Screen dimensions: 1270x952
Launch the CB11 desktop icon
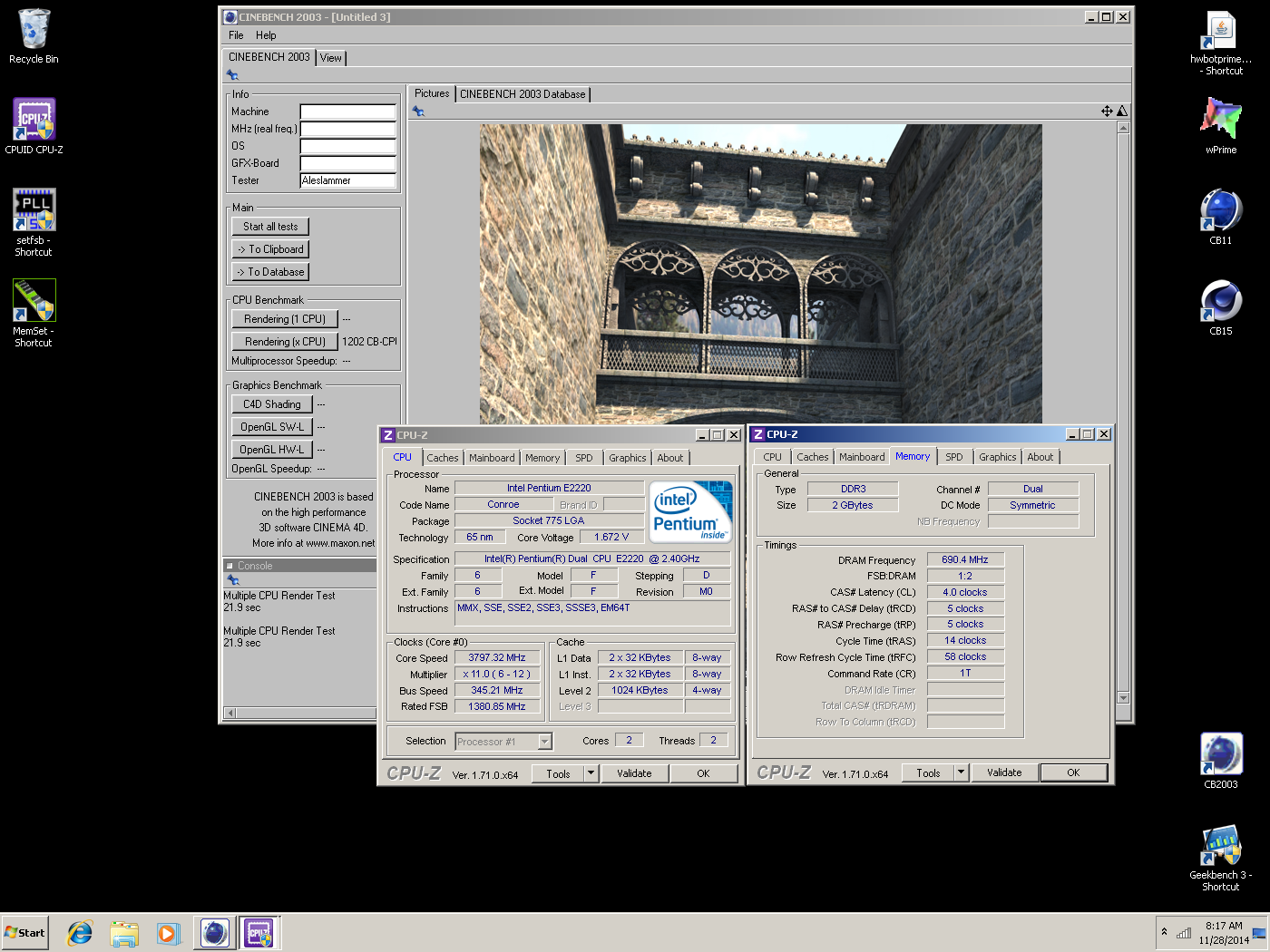pos(1221,217)
